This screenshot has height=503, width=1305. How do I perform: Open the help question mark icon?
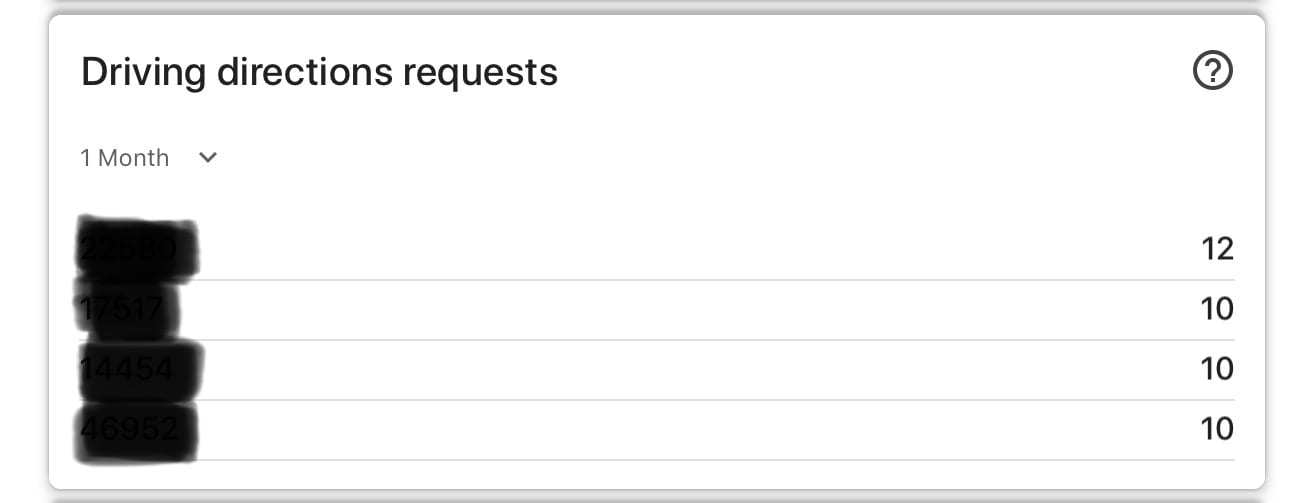1213,71
